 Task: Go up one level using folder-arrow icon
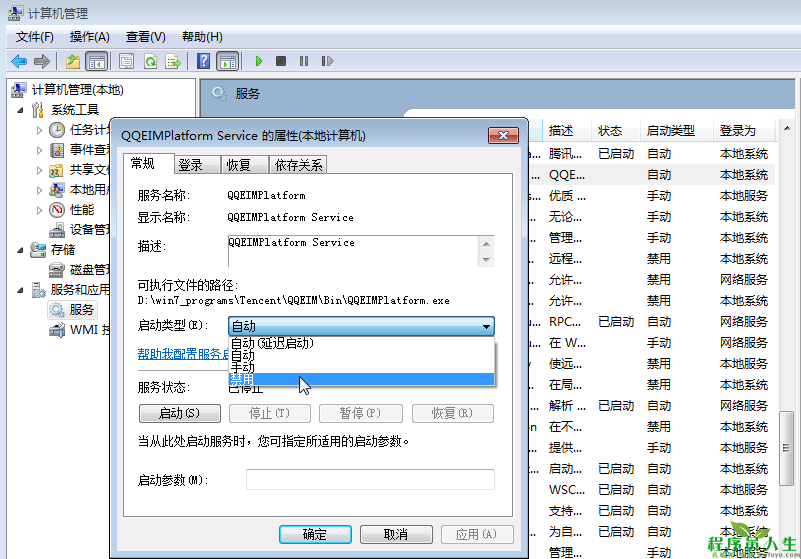pos(73,62)
